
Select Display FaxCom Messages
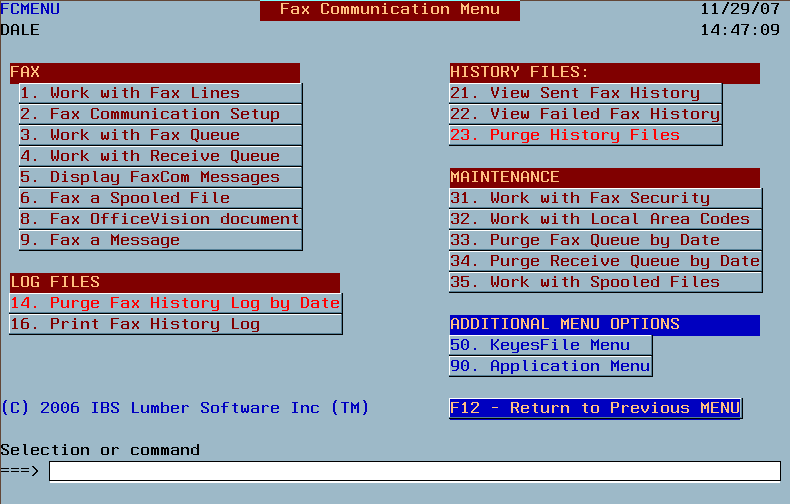(x=161, y=177)
